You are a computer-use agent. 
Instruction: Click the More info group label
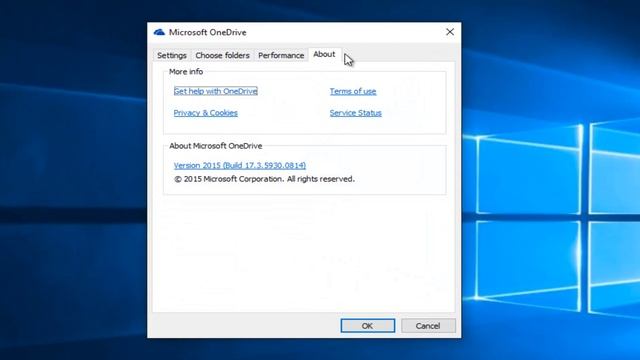[x=186, y=71]
